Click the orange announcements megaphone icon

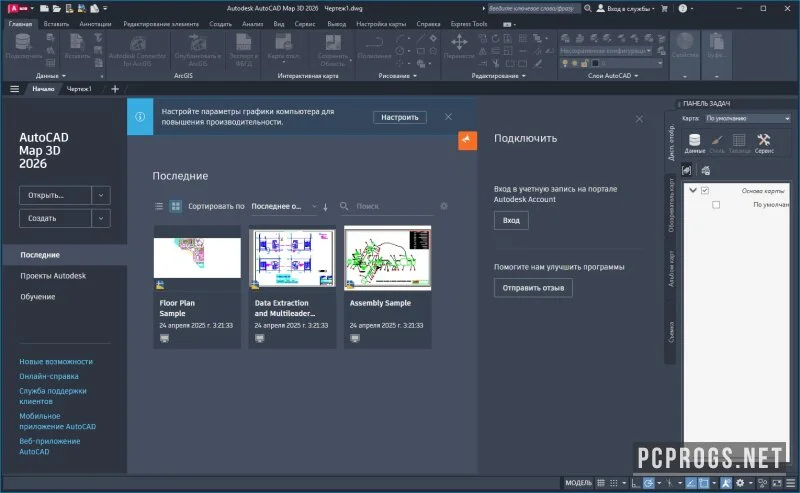(x=467, y=140)
